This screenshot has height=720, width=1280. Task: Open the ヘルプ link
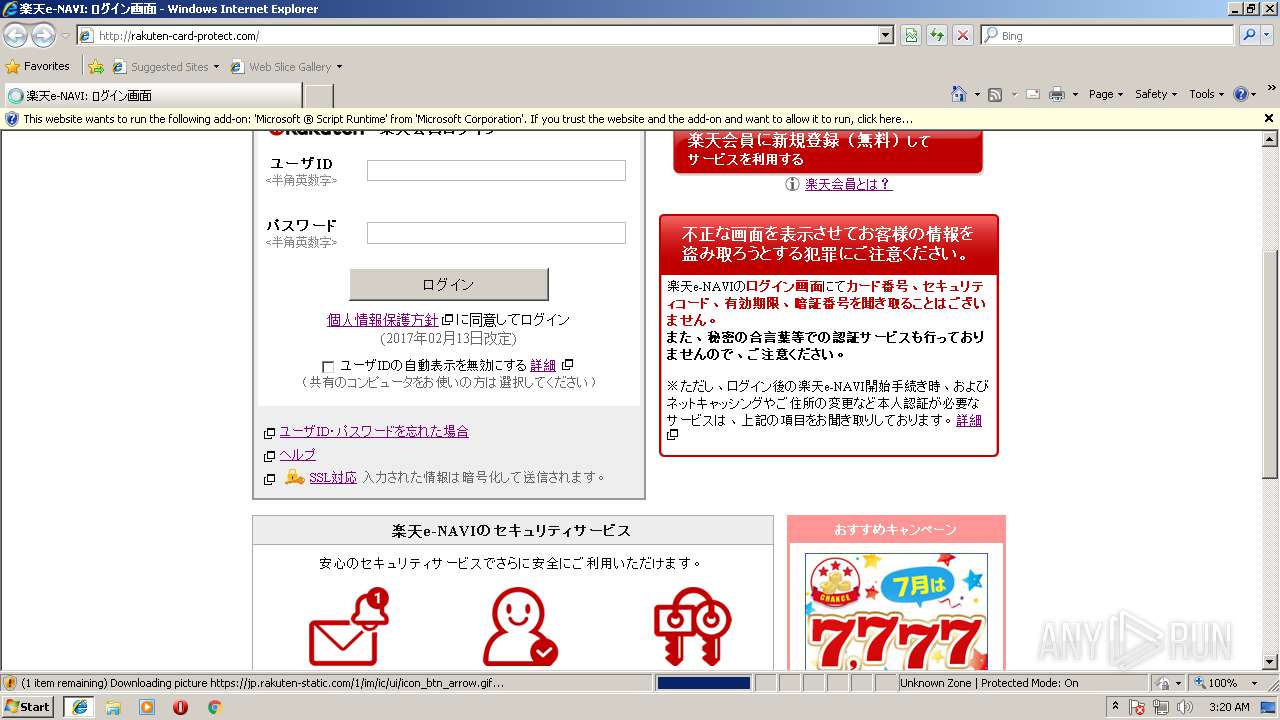tap(297, 455)
